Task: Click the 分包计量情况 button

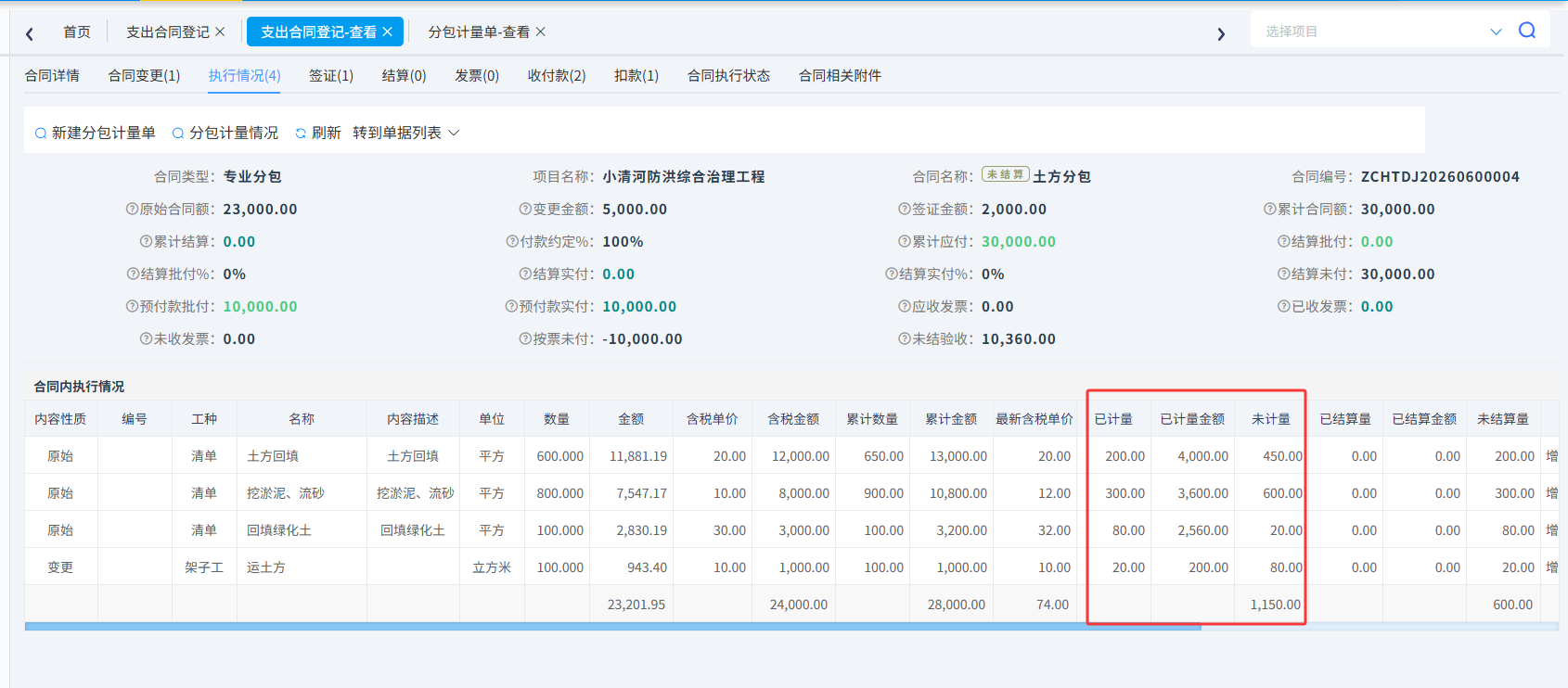Action: coord(225,133)
